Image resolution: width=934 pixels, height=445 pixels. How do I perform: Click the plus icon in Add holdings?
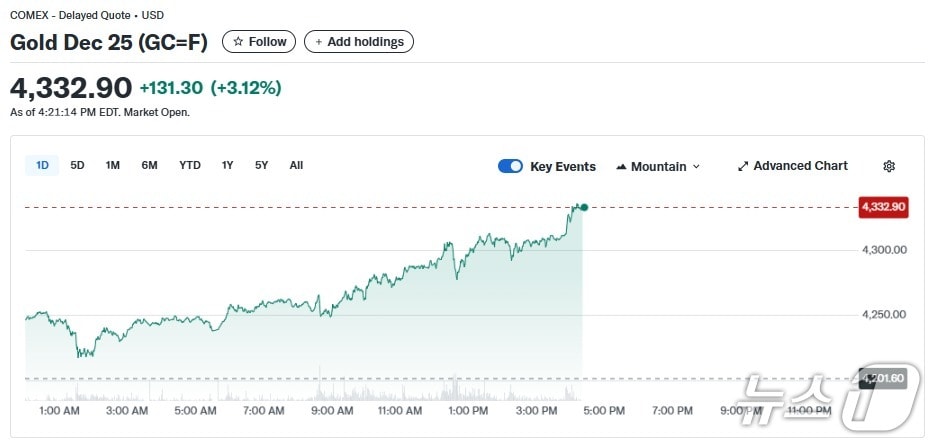pos(319,42)
